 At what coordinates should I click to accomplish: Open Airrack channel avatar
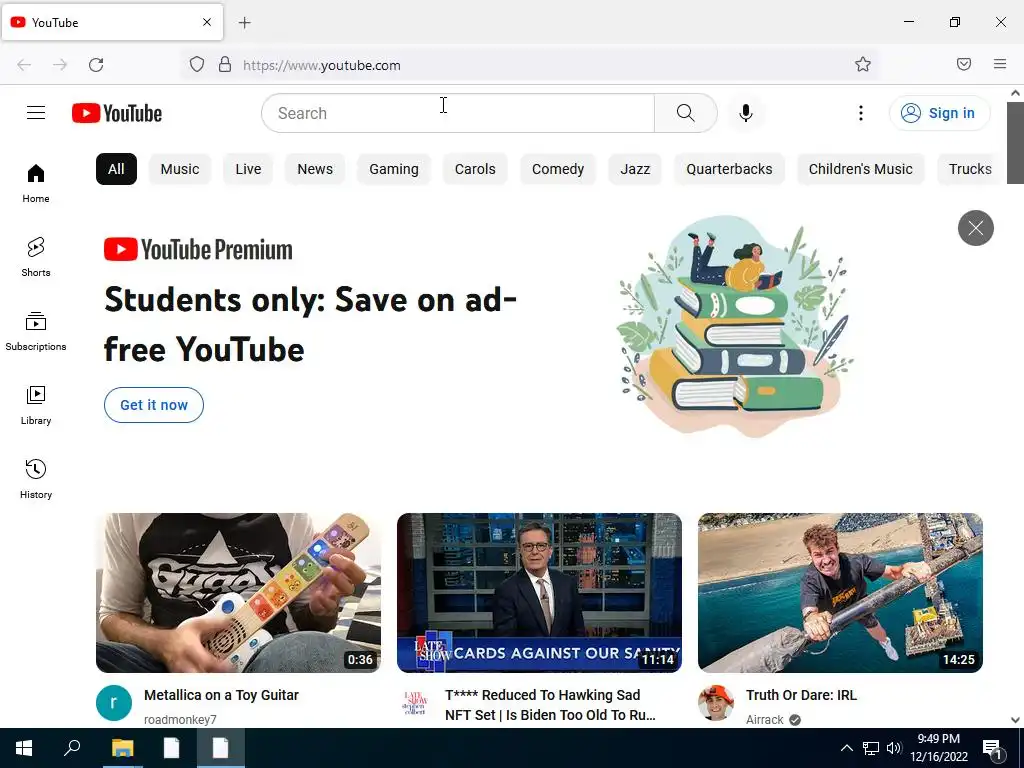(716, 703)
